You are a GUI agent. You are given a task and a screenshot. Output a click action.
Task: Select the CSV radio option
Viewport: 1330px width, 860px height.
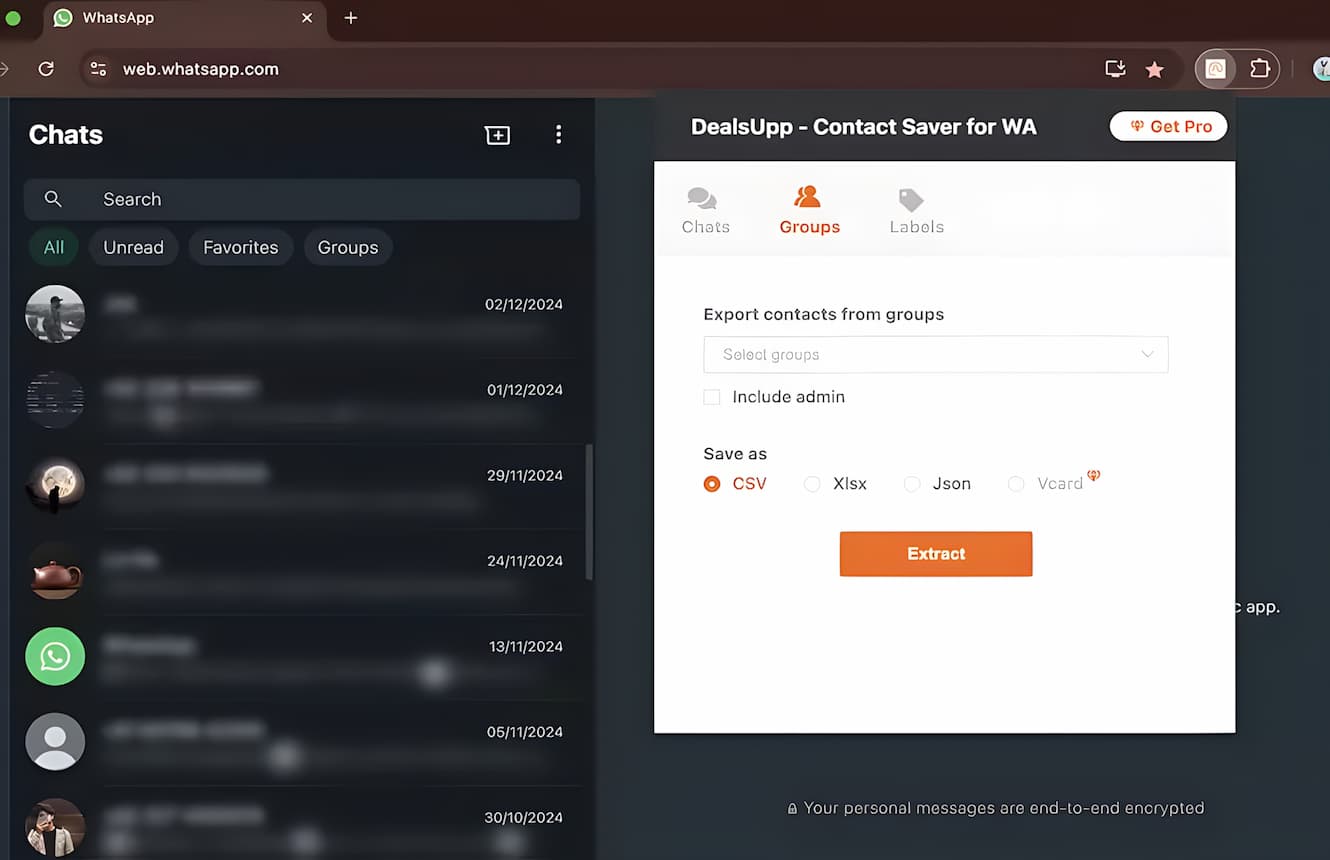(712, 484)
